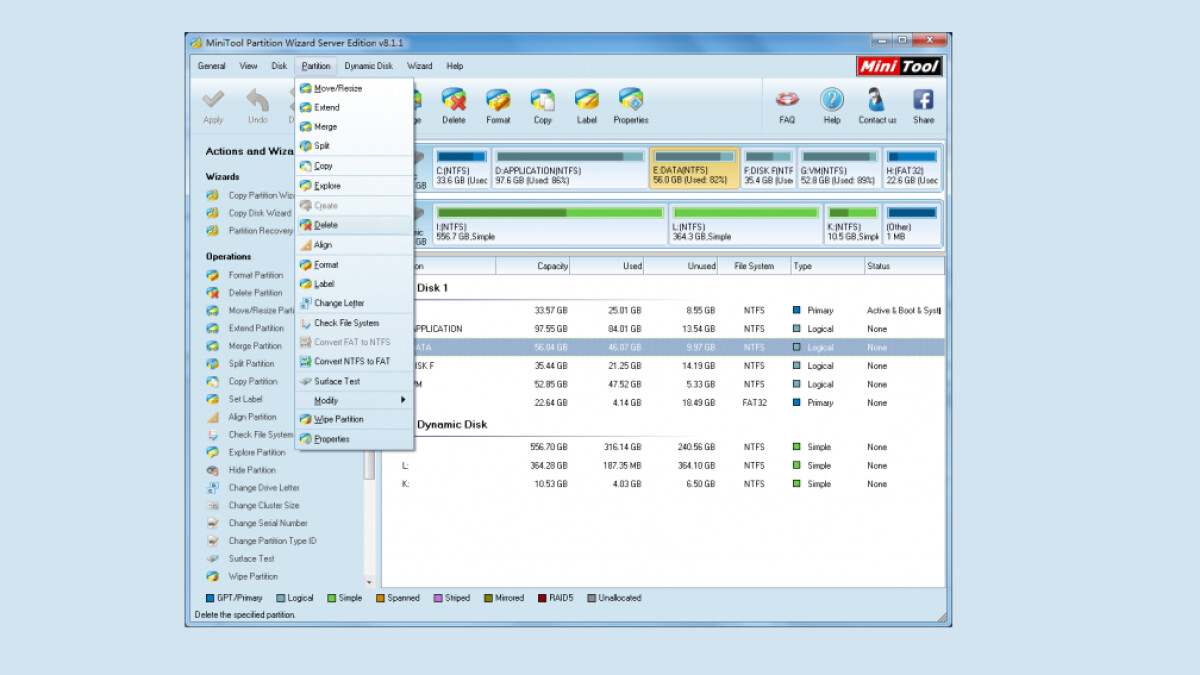
Task: Click the Extend Partition sidebar icon
Action: [213, 328]
